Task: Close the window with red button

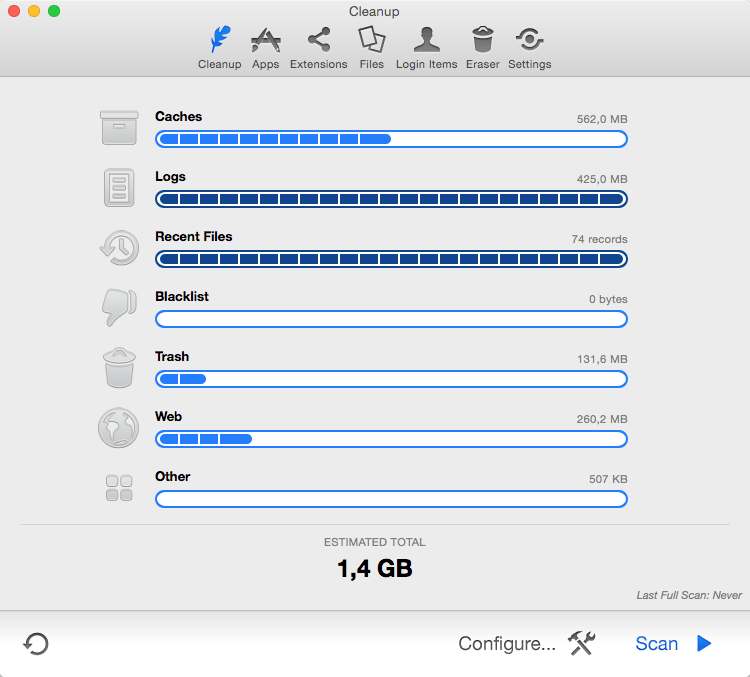Action: coord(14,11)
